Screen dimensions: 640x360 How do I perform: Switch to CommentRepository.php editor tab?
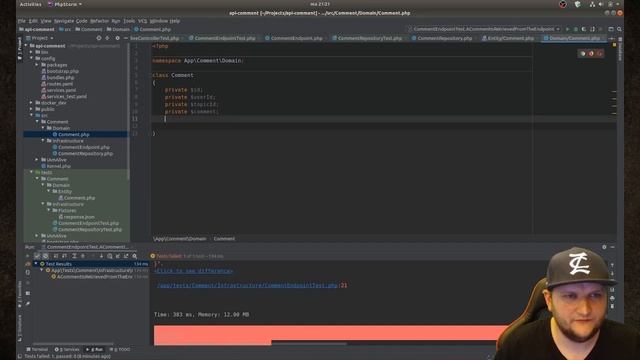(442, 38)
